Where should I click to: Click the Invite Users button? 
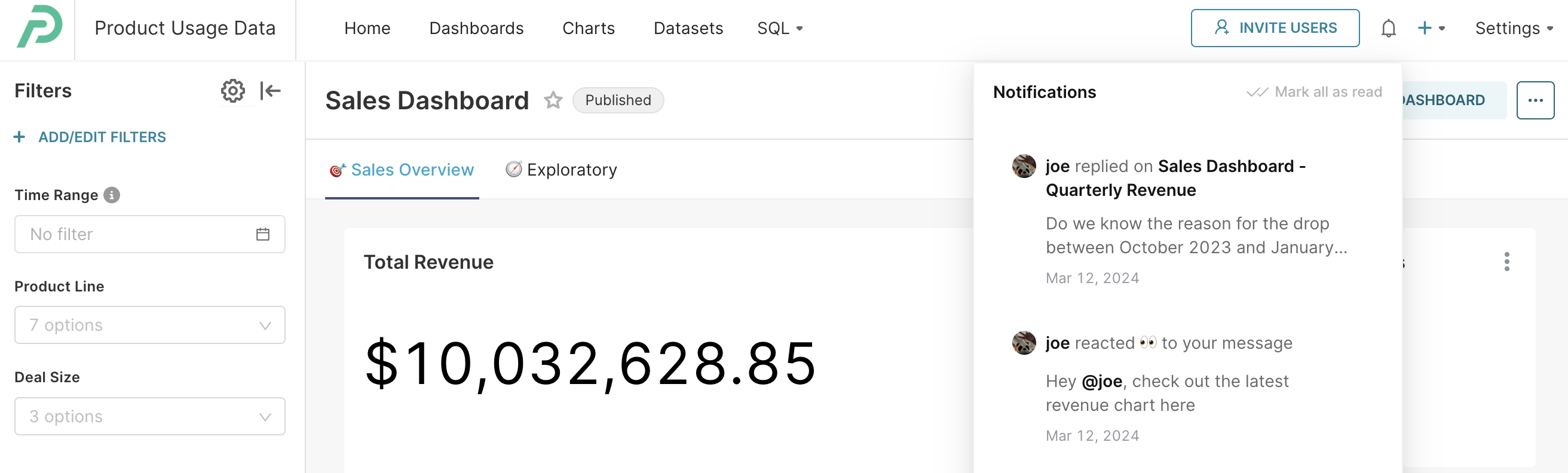pyautogui.click(x=1275, y=28)
